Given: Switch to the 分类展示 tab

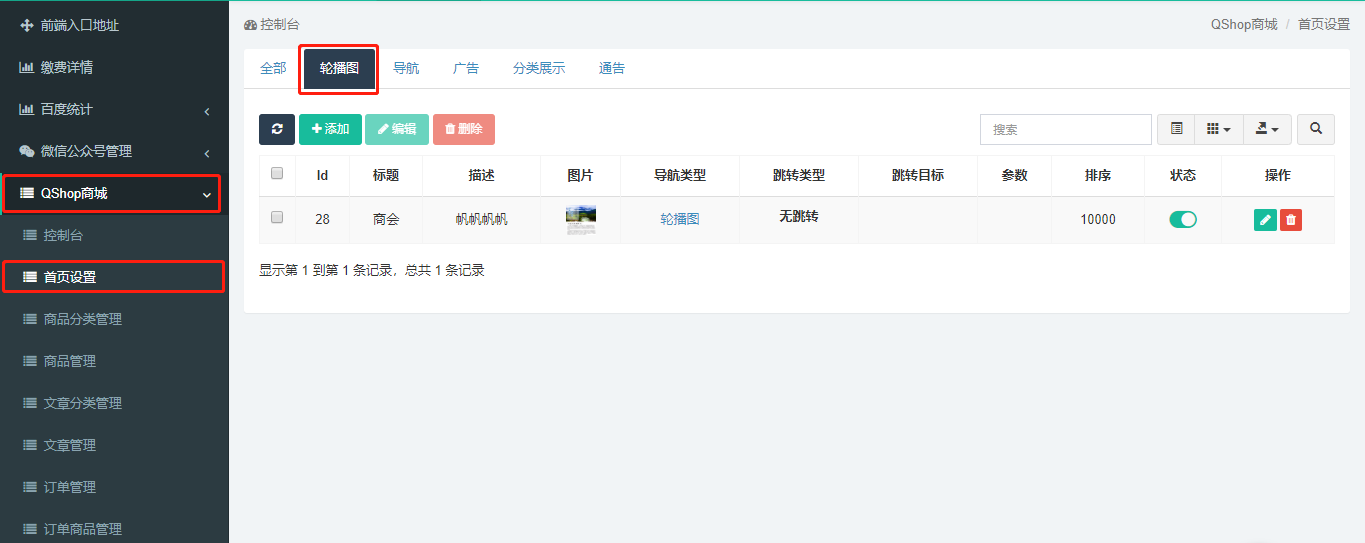Looking at the screenshot, I should [x=539, y=68].
